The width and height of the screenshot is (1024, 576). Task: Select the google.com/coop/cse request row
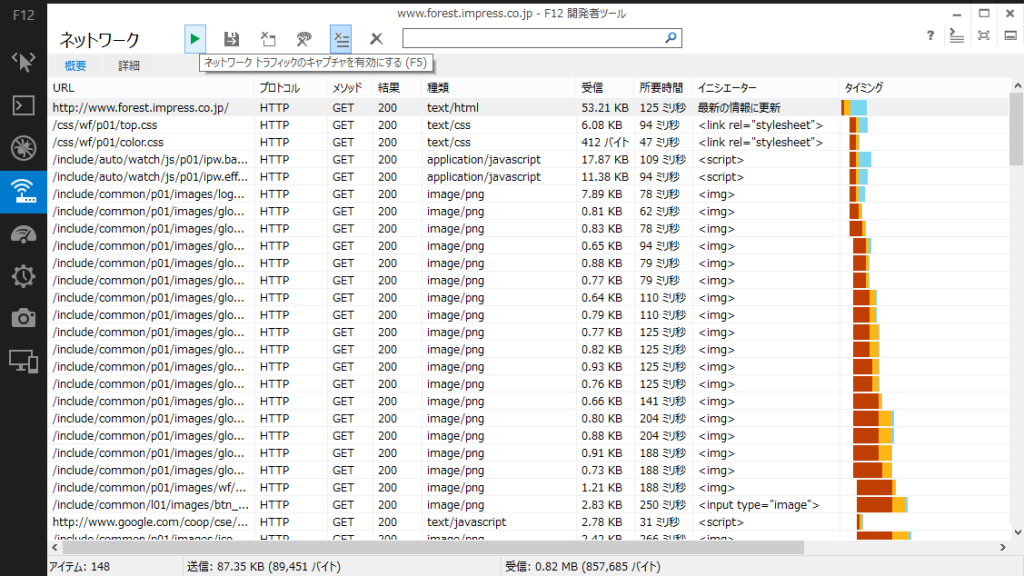[528, 522]
